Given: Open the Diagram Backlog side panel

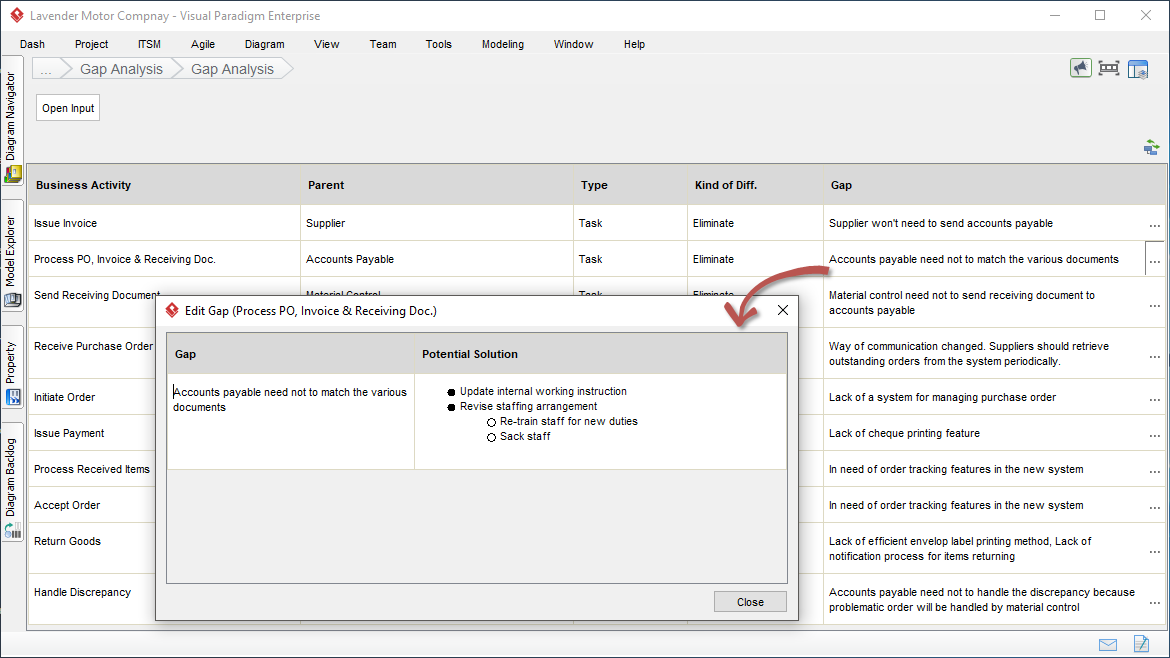Looking at the screenshot, I should tap(12, 482).
